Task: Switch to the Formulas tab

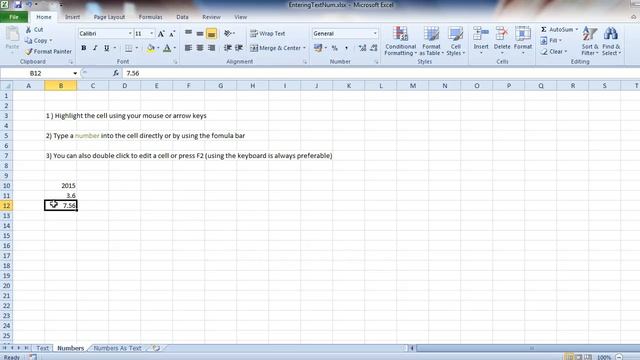Action: (x=151, y=17)
